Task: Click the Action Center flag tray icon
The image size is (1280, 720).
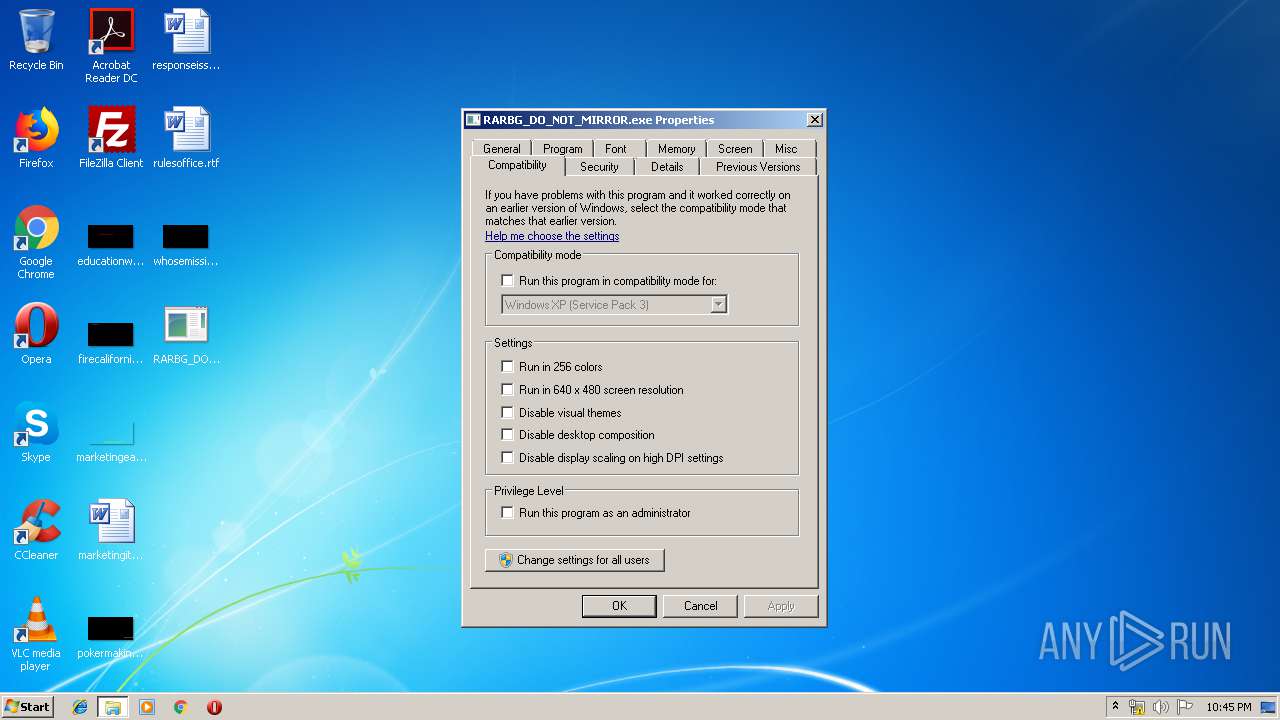Action: pos(1185,707)
